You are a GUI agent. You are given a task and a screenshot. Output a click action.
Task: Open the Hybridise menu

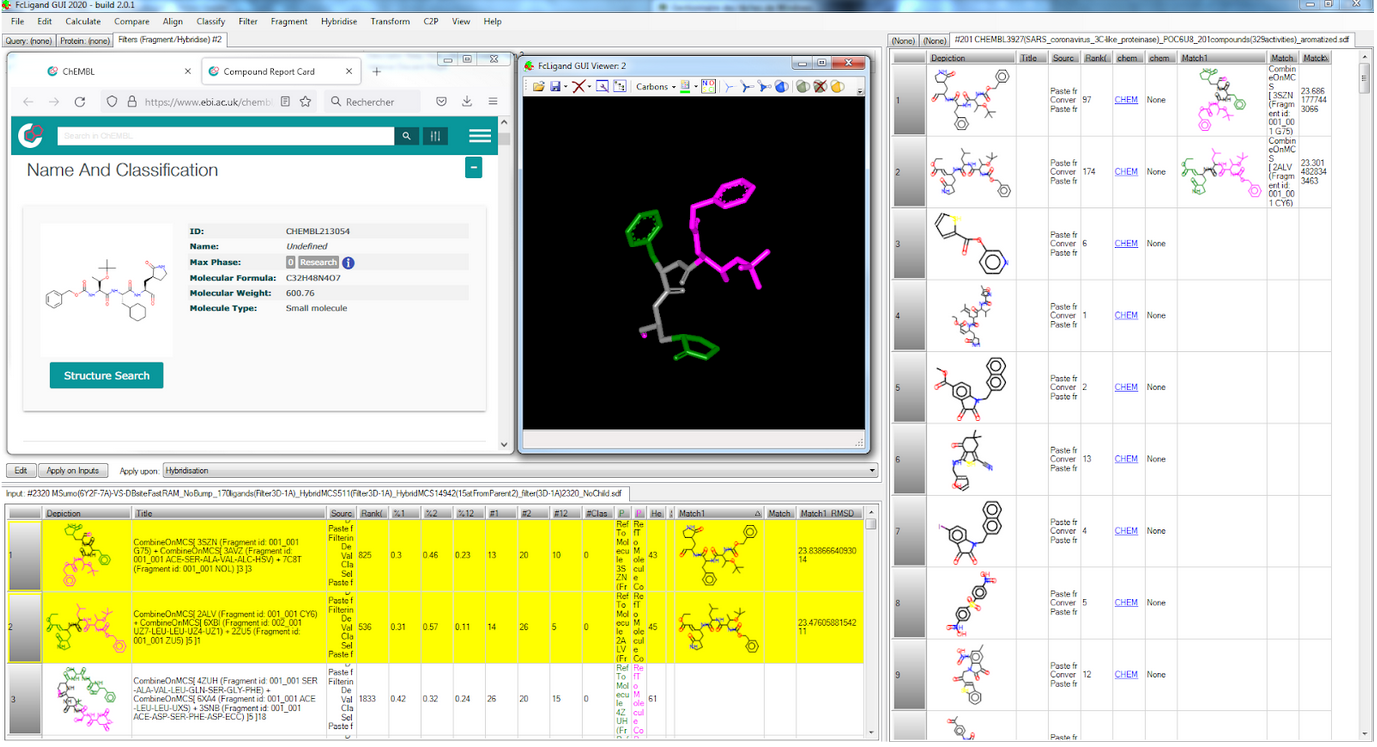tap(338, 21)
